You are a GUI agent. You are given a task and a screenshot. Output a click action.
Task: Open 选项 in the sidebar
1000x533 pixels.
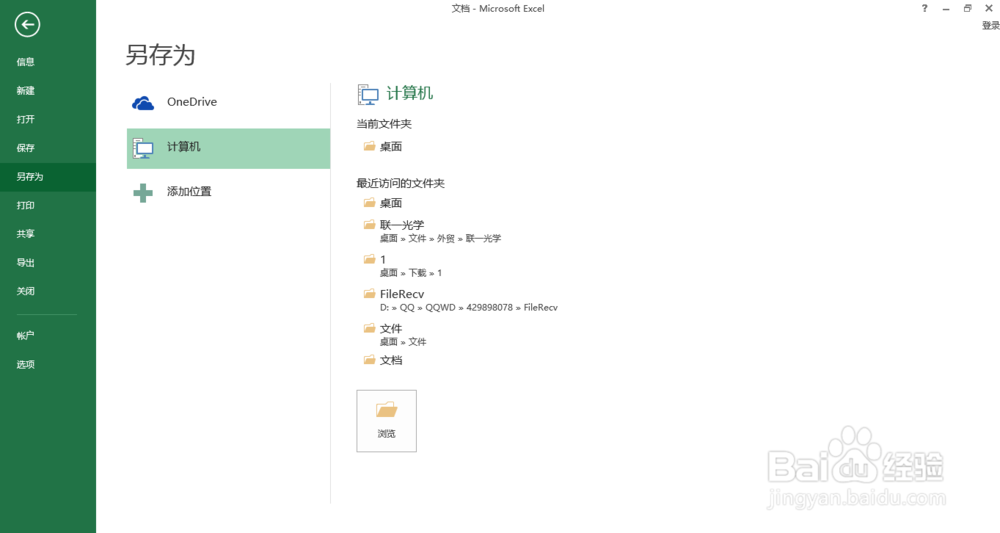26,365
